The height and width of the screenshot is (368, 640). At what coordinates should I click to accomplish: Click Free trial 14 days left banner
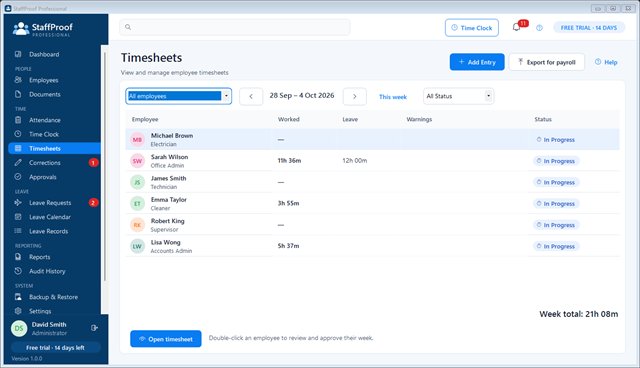click(56, 348)
